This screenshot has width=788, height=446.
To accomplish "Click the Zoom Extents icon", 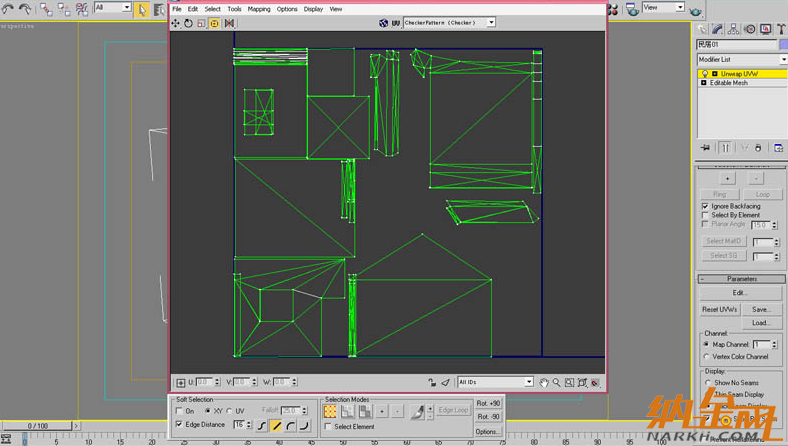I will coord(582,382).
